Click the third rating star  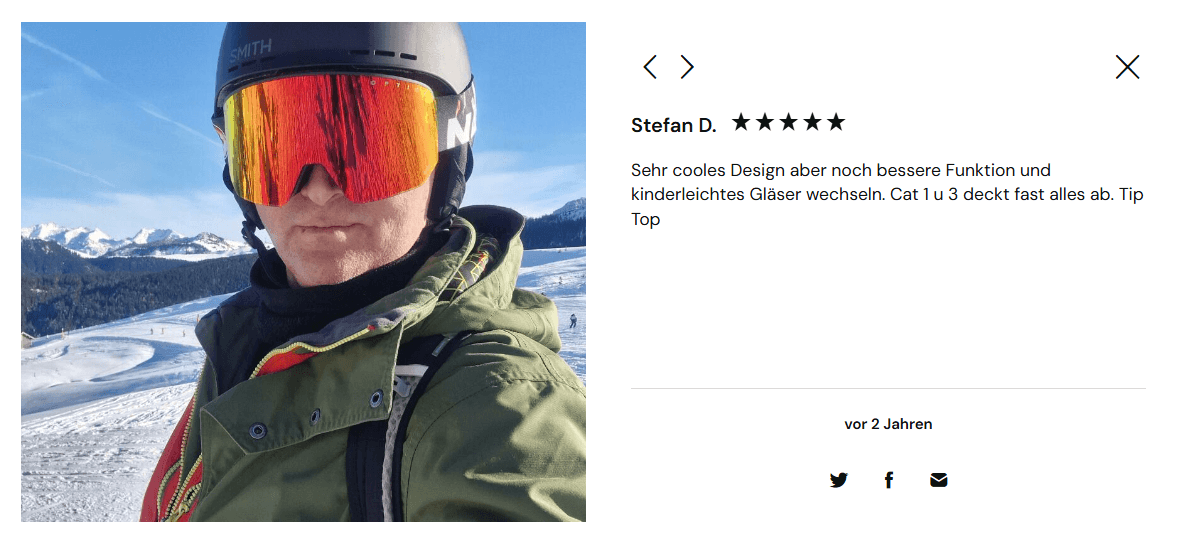[x=788, y=122]
